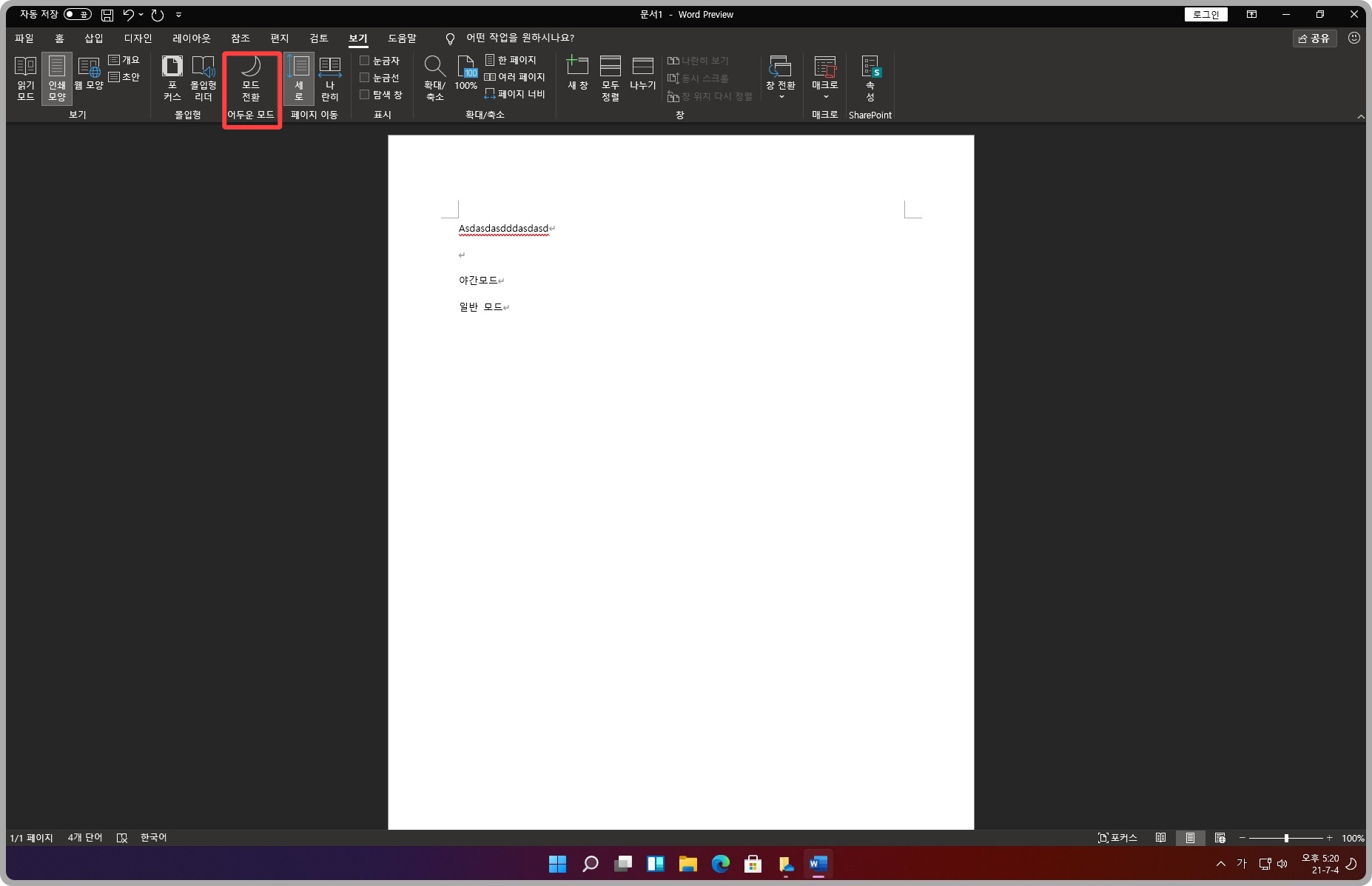
Task: Switch to References tab (참조)
Action: point(241,38)
